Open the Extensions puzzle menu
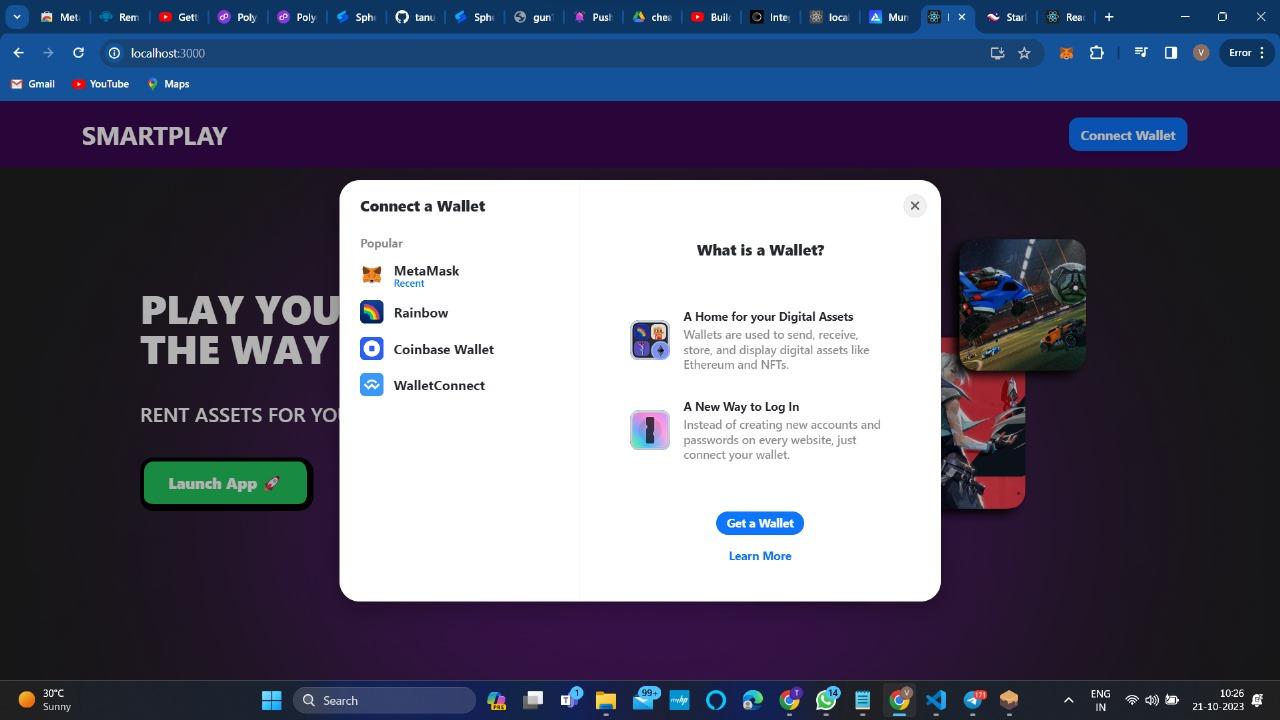This screenshot has width=1280, height=720. [x=1096, y=53]
